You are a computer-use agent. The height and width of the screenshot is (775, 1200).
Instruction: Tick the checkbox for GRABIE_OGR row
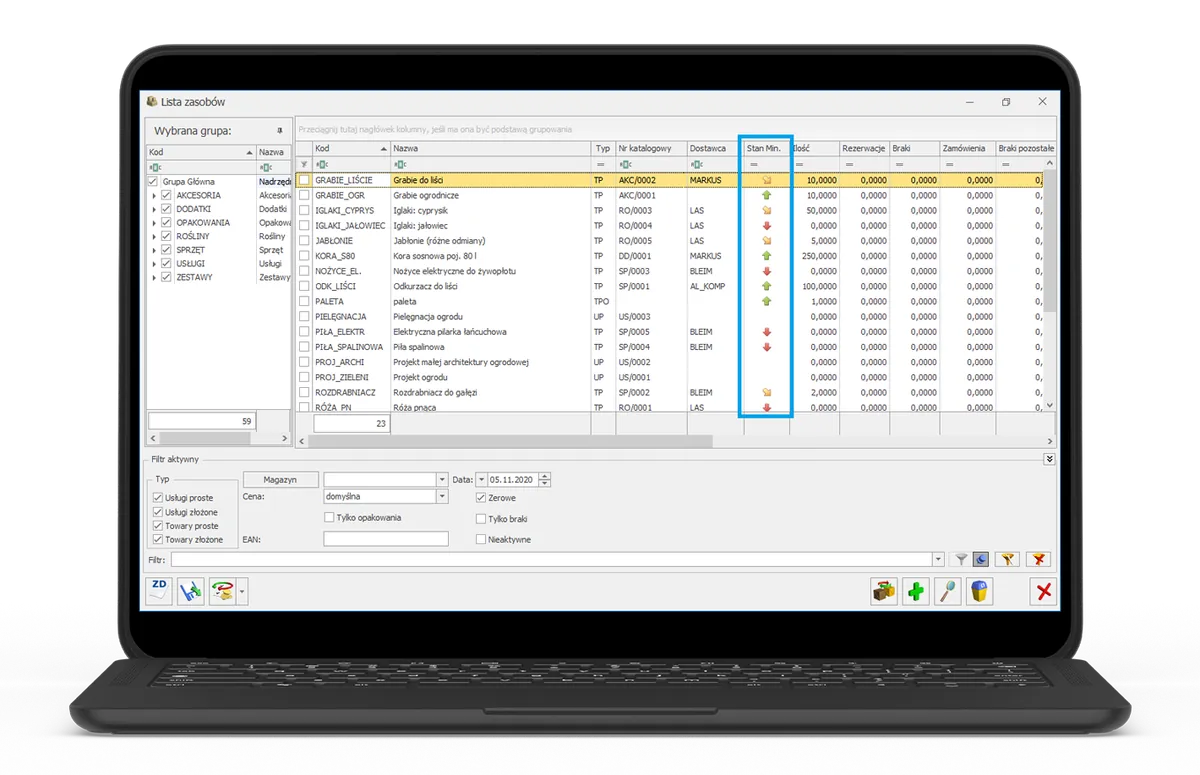click(x=304, y=196)
